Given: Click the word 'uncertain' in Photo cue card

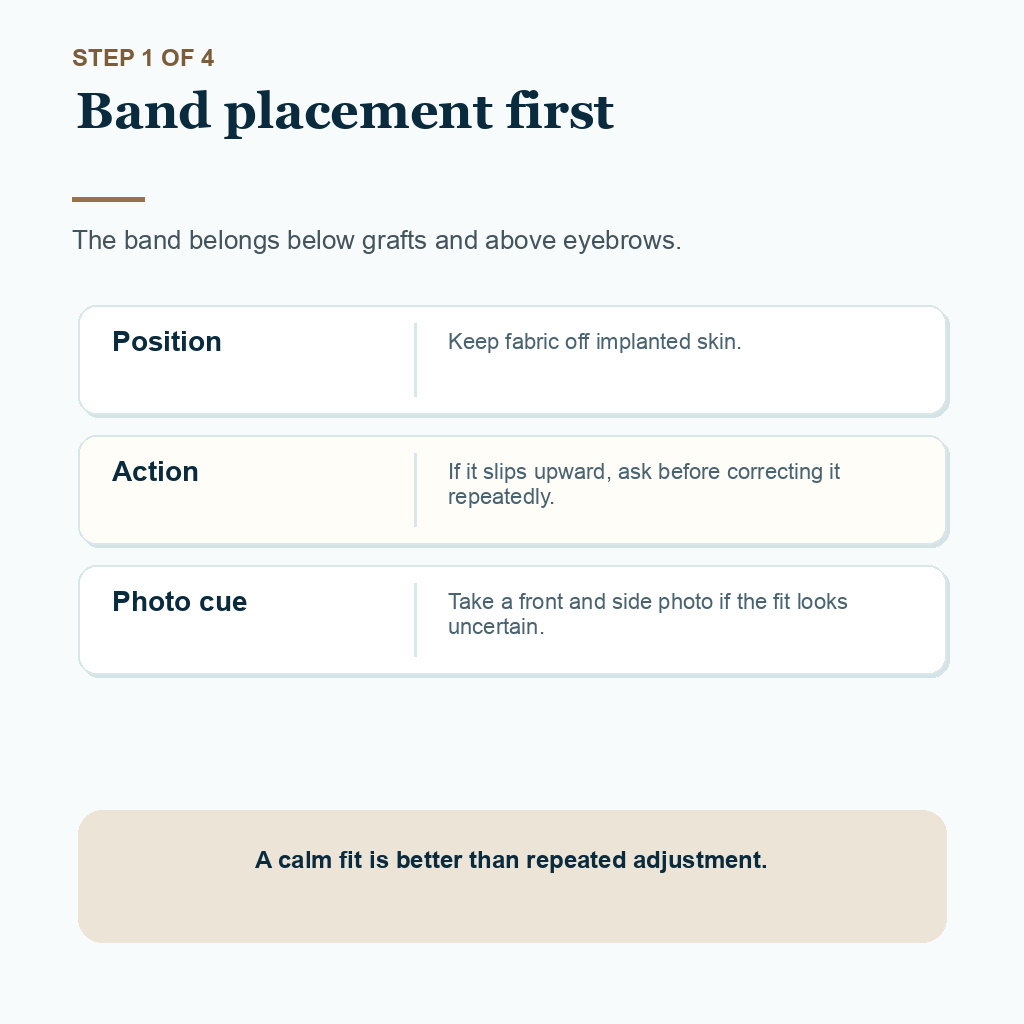Looking at the screenshot, I should click(494, 627).
